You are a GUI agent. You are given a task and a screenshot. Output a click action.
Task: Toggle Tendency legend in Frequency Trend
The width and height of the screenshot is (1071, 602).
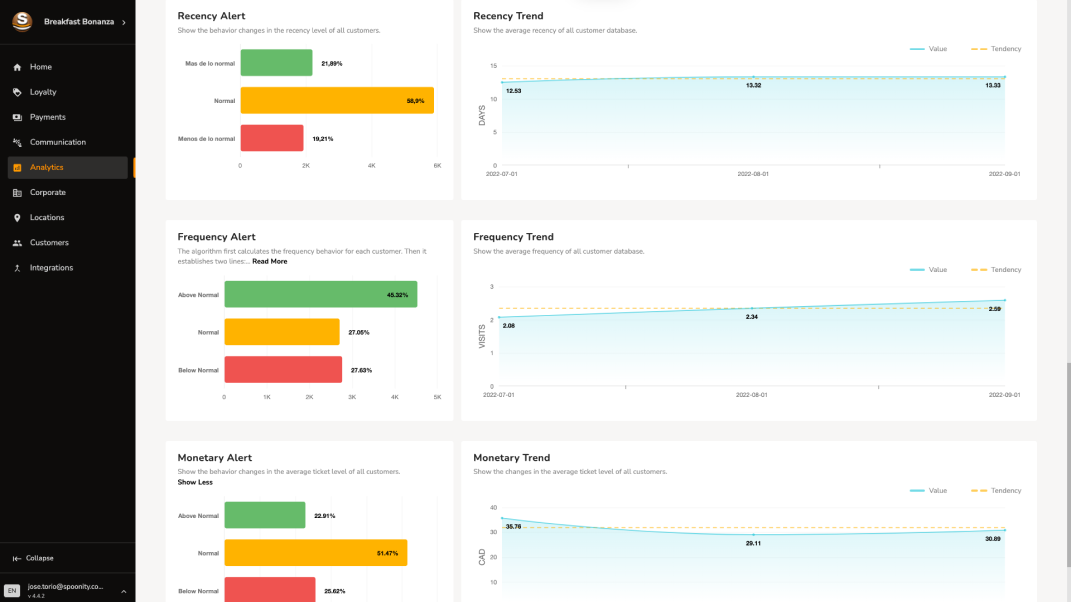(x=996, y=269)
